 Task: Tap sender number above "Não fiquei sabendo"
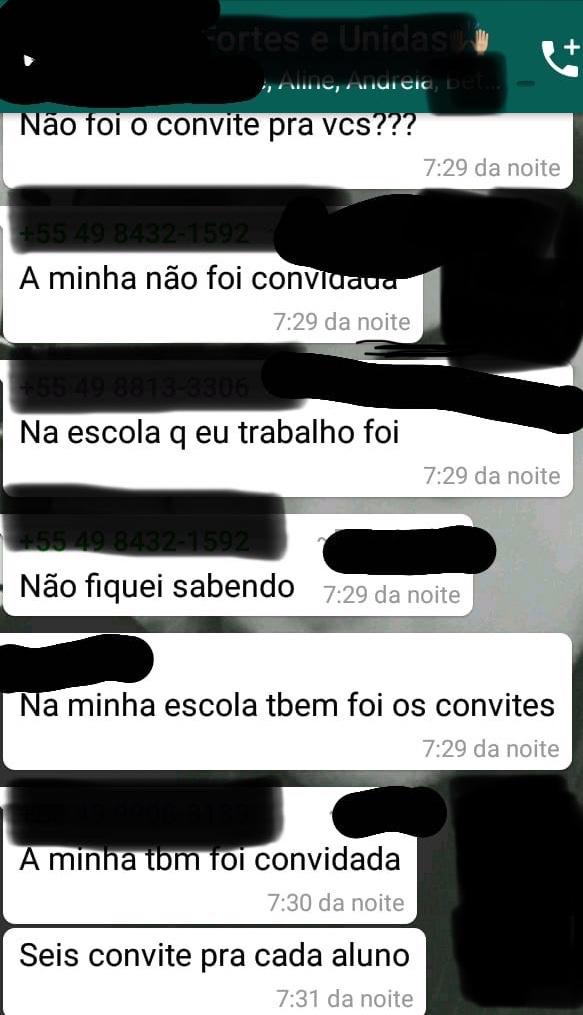pyautogui.click(x=135, y=541)
